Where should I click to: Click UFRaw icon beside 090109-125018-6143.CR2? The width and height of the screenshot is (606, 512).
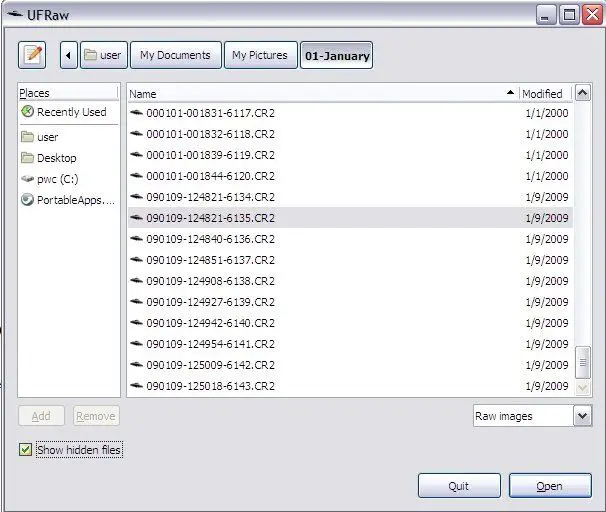click(136, 386)
